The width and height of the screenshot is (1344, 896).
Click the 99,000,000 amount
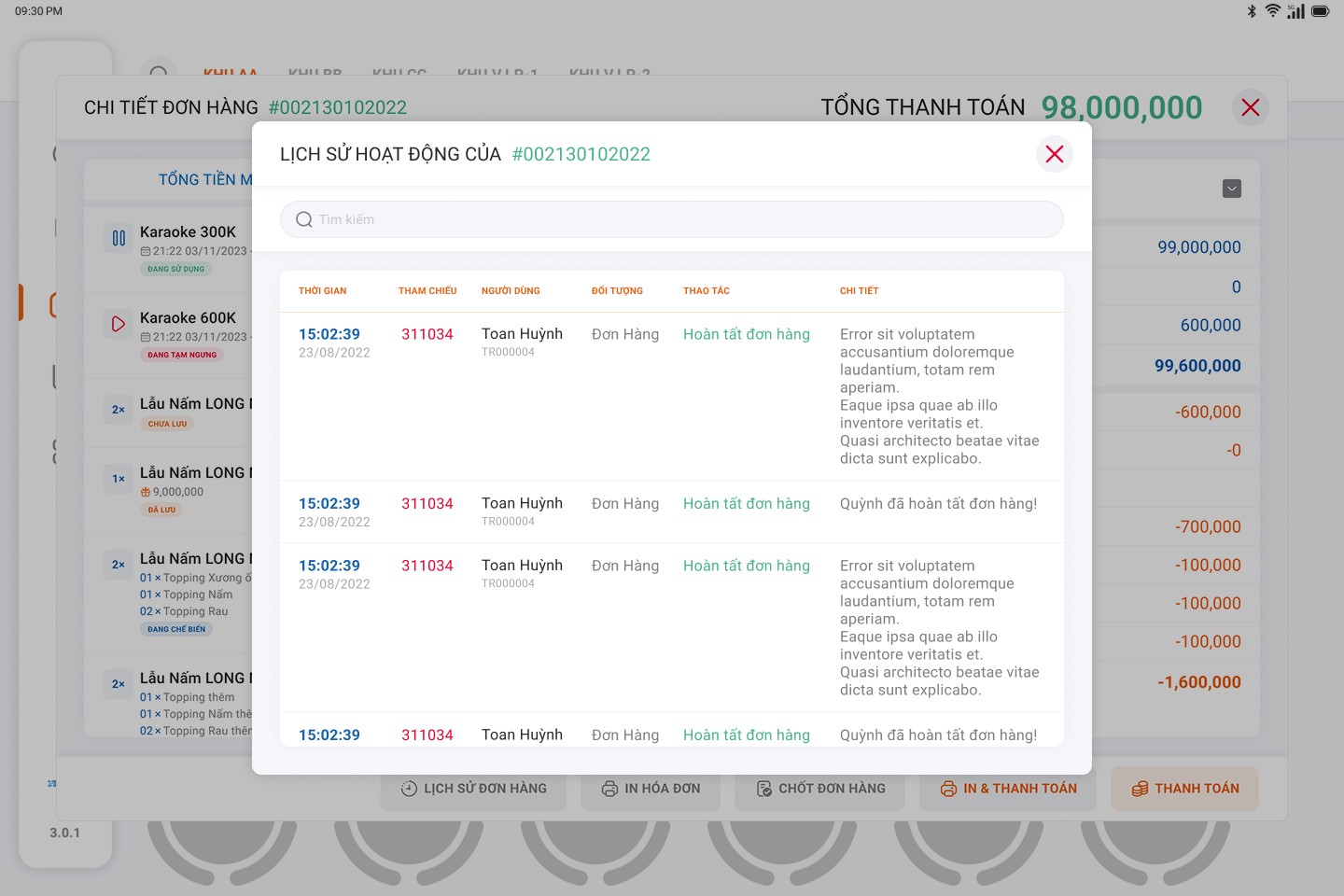coord(1199,247)
